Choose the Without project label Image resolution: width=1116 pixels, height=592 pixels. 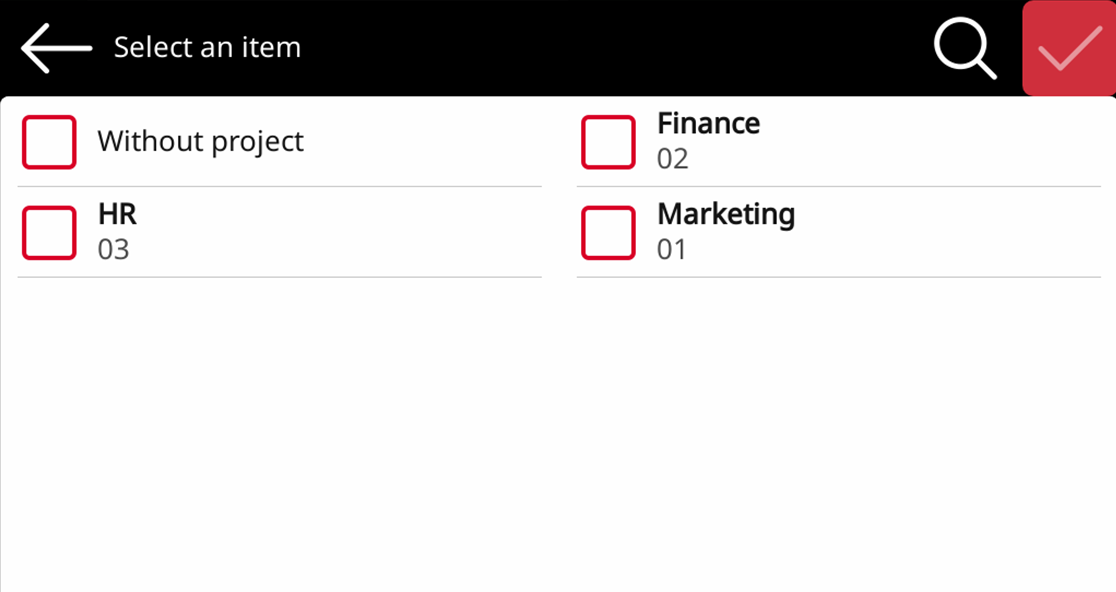[x=200, y=142]
